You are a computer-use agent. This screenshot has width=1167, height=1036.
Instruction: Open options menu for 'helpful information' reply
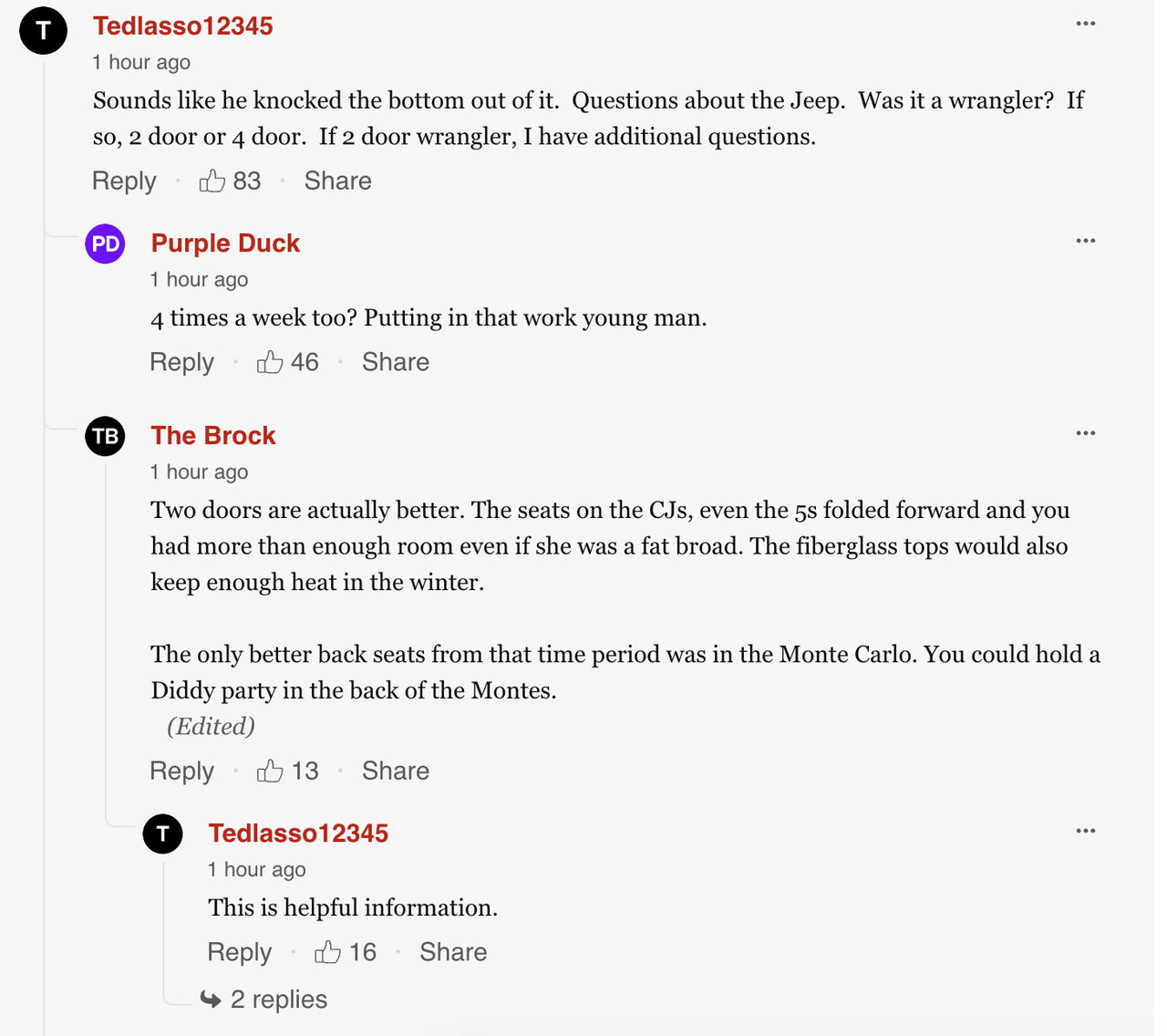click(x=1085, y=831)
